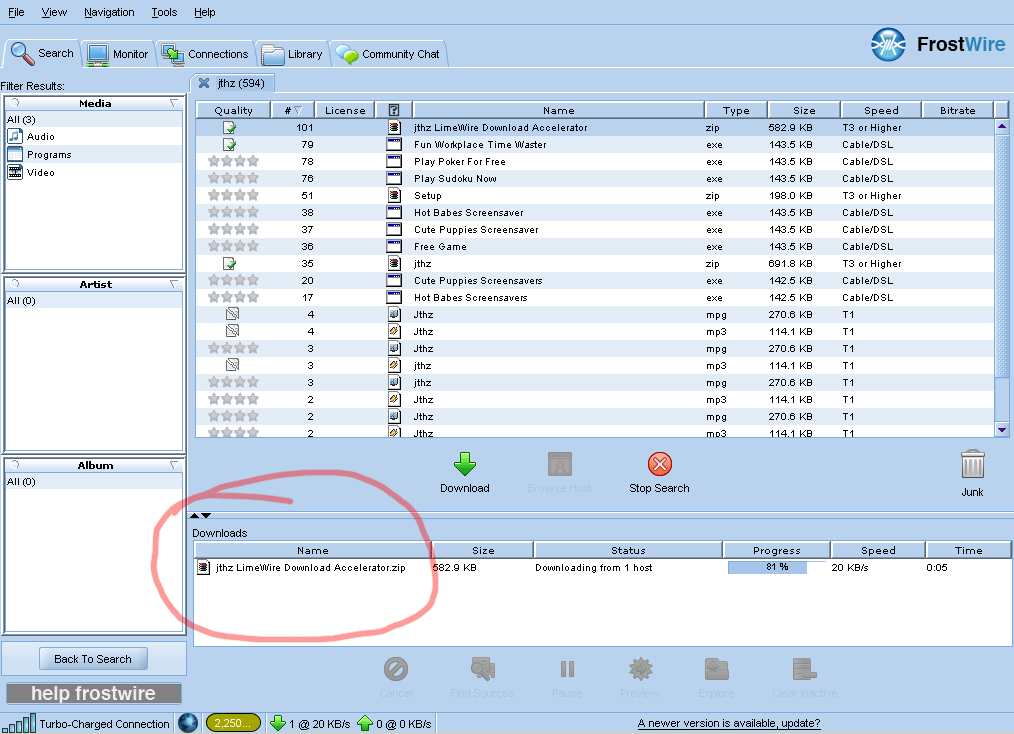Switch to the Monitor tab

118,54
